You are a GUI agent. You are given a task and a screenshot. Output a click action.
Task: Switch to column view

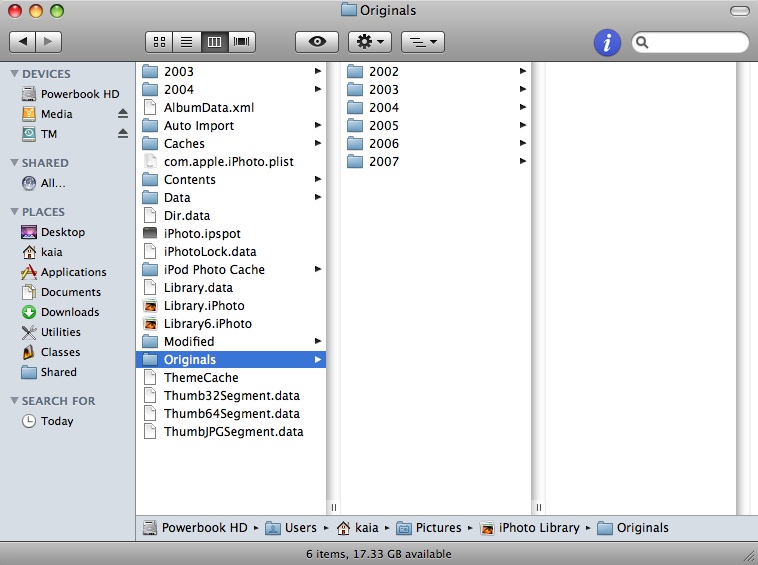[x=214, y=42]
